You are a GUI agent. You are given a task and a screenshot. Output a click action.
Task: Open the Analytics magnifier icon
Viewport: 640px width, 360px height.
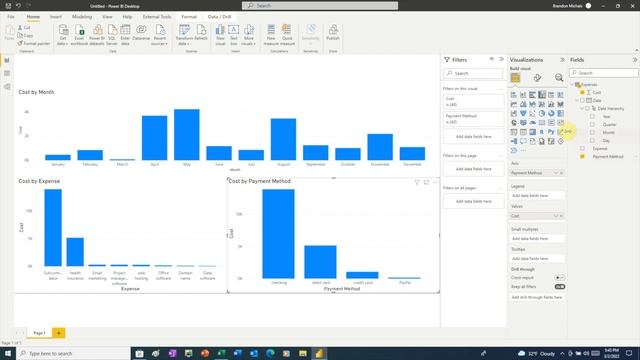(x=559, y=78)
